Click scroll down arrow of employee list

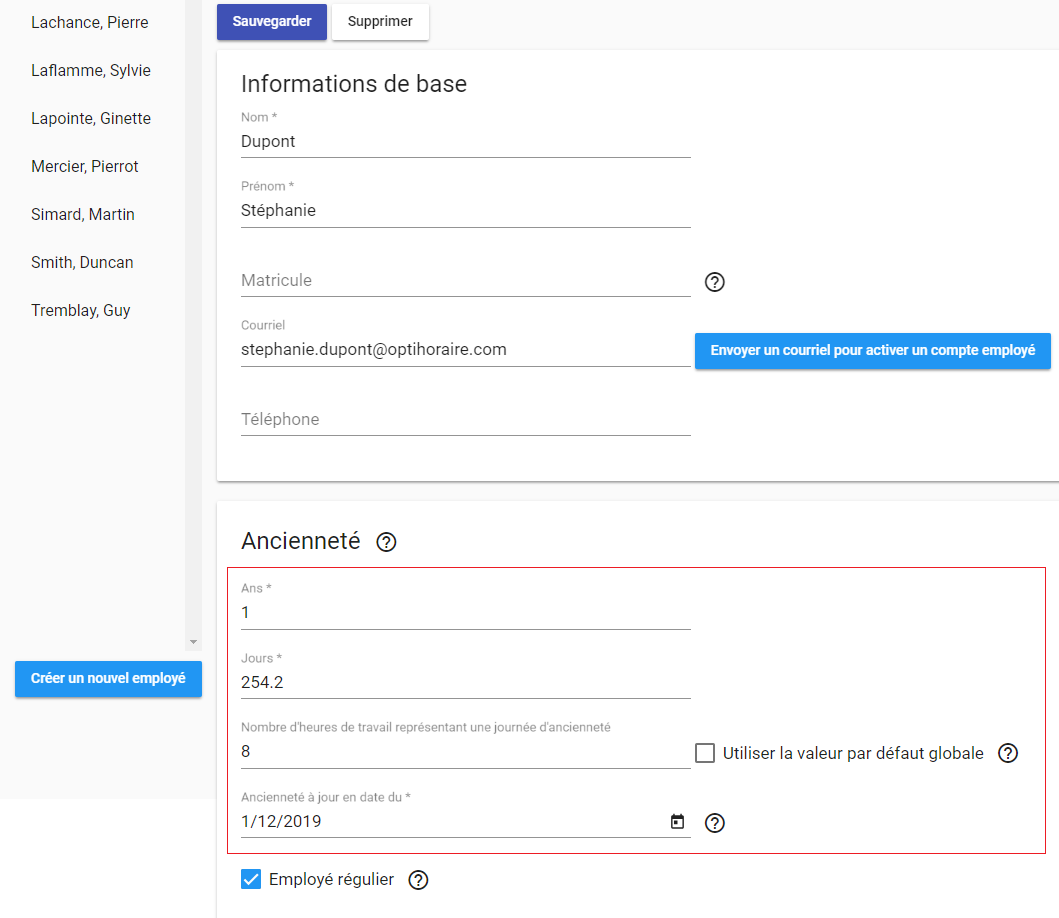[x=193, y=642]
